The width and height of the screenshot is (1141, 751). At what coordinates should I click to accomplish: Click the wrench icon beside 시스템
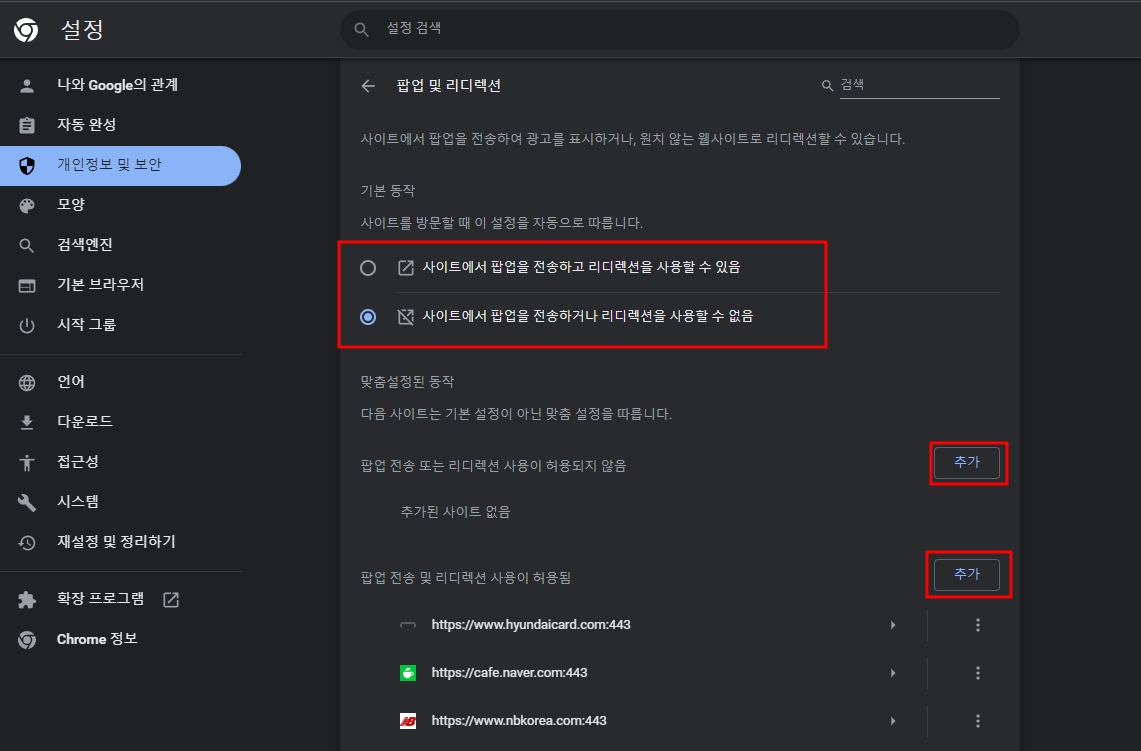[x=26, y=501]
